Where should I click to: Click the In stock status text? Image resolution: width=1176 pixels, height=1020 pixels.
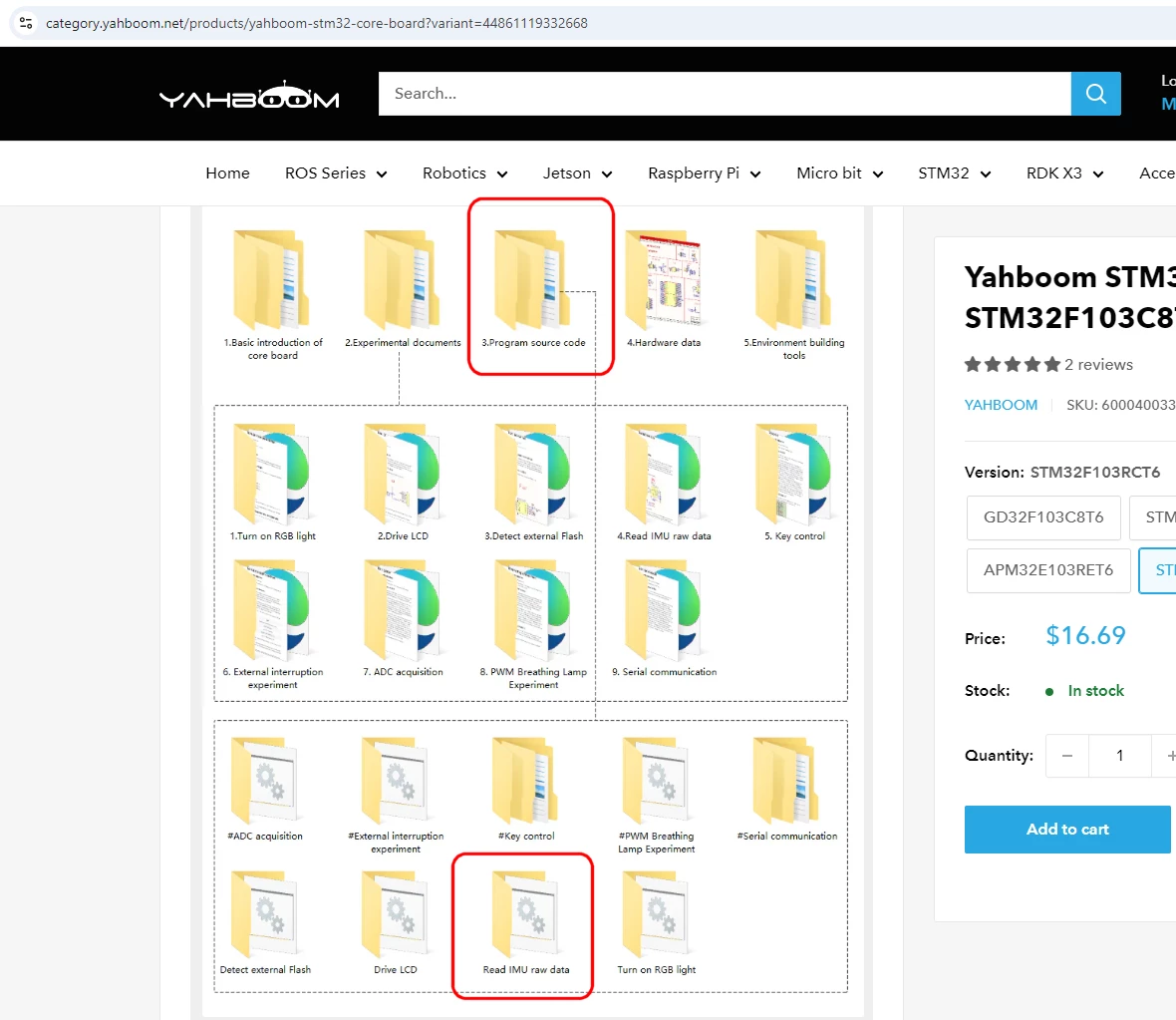[1095, 691]
